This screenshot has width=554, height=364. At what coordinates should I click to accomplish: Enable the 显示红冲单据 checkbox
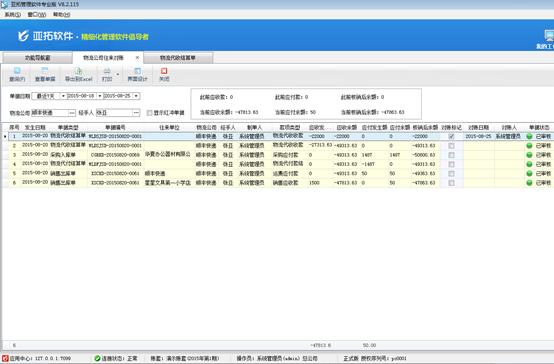tap(149, 113)
